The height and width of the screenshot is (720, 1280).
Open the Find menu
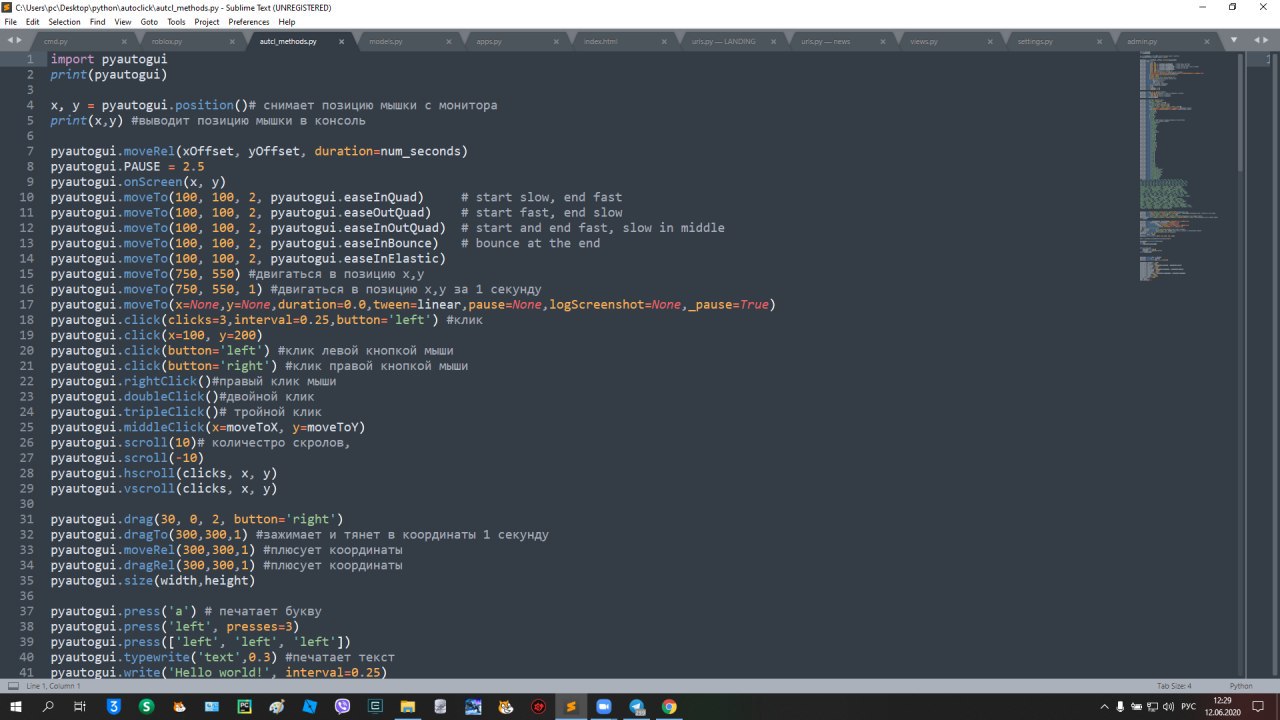(97, 21)
